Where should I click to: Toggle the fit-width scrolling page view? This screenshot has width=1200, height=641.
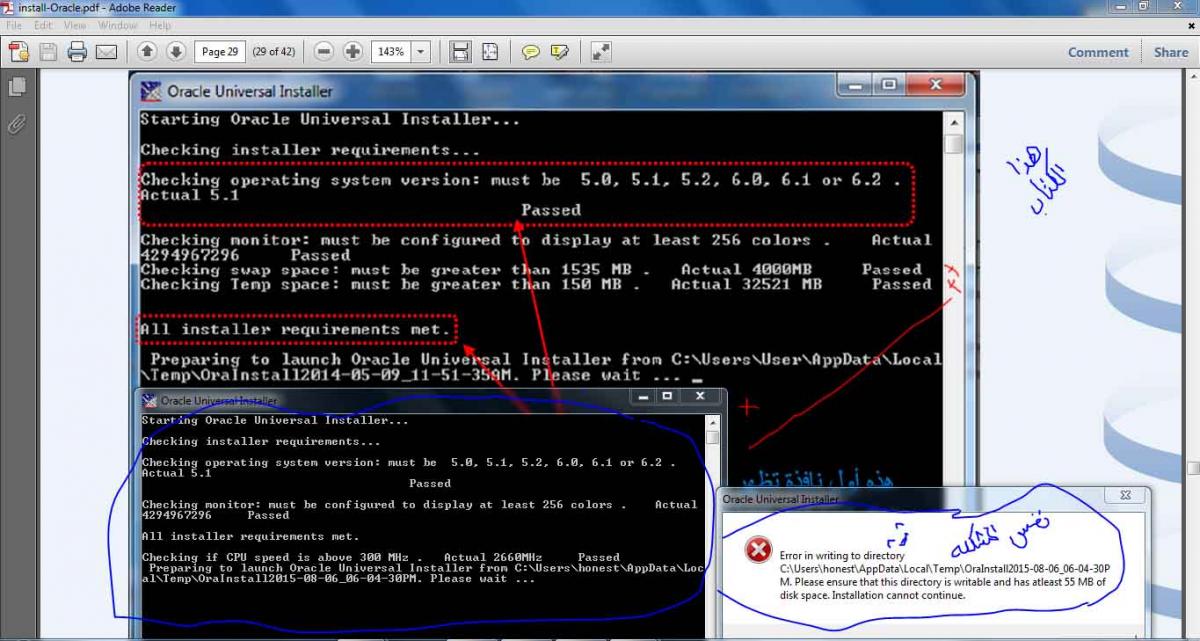tap(460, 52)
